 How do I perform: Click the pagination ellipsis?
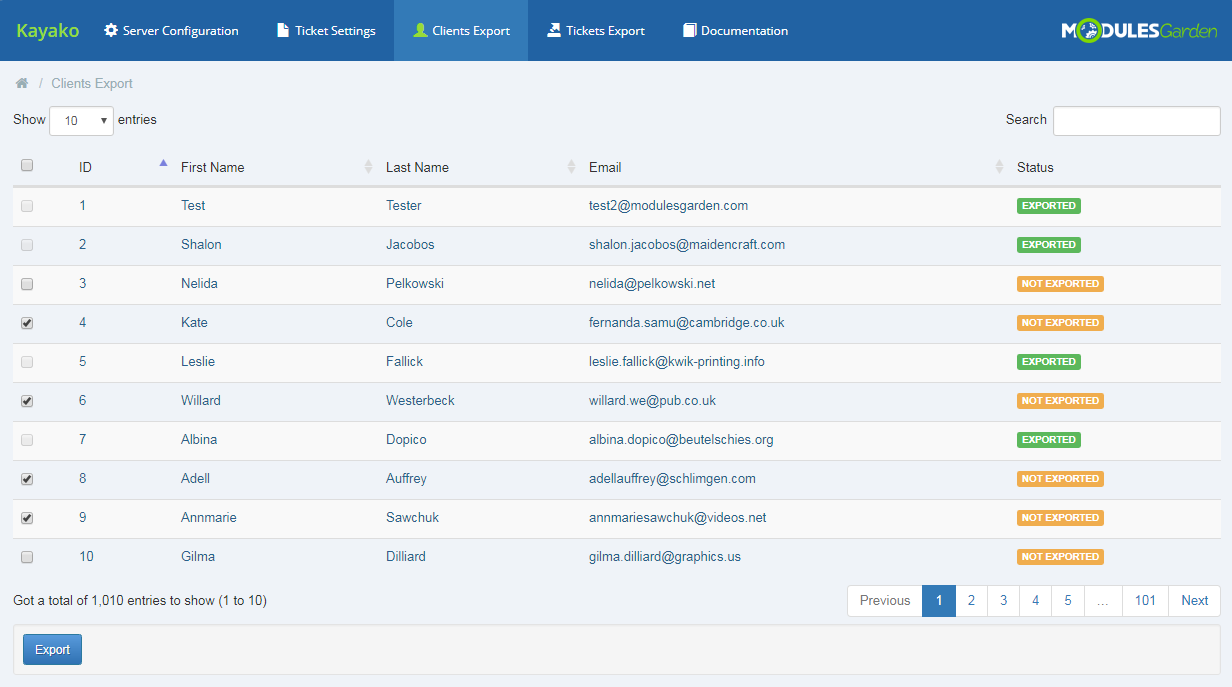coord(1103,601)
